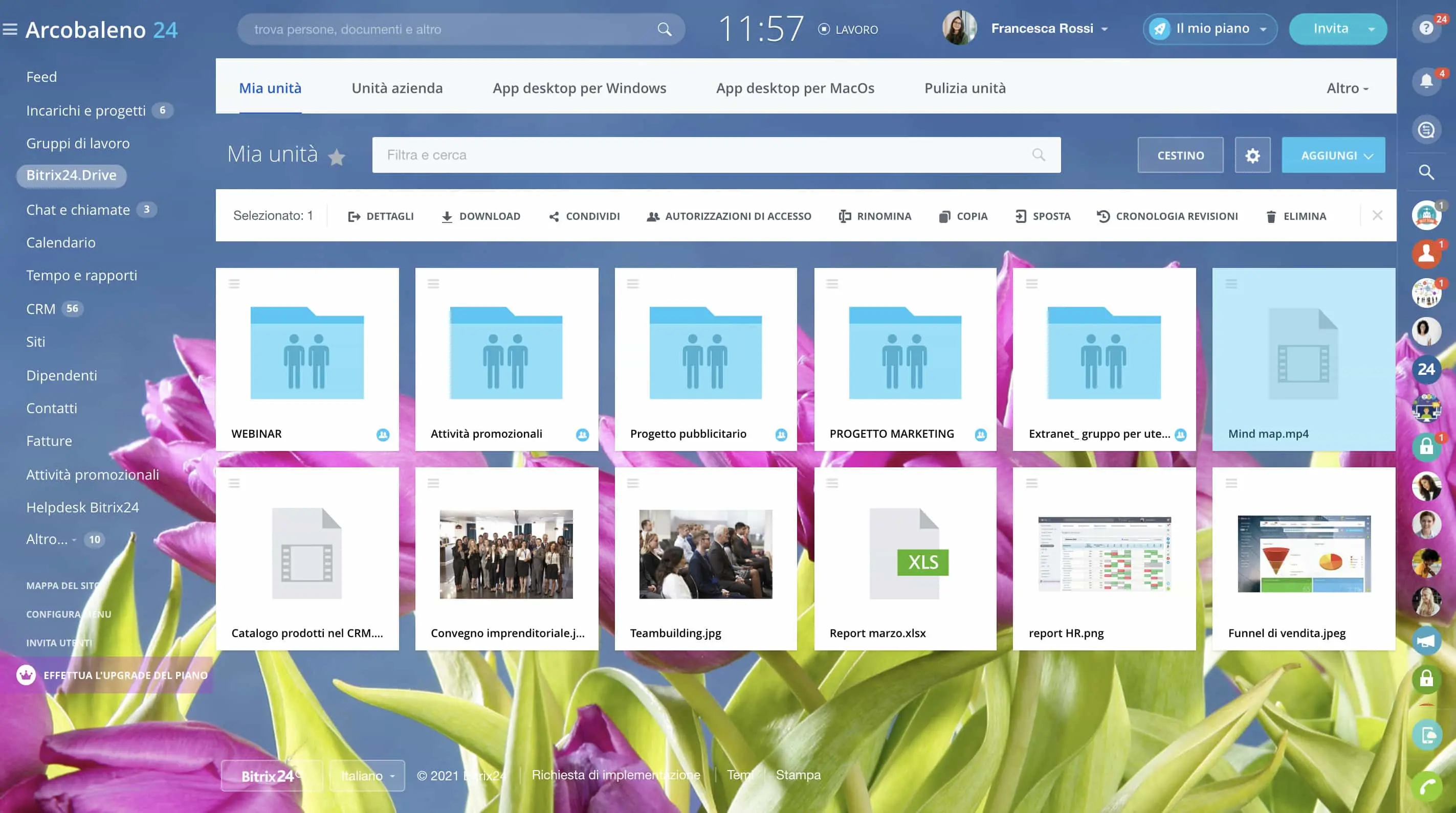Open the Aggiungi dropdown
The image size is (1456, 813).
pos(1333,155)
